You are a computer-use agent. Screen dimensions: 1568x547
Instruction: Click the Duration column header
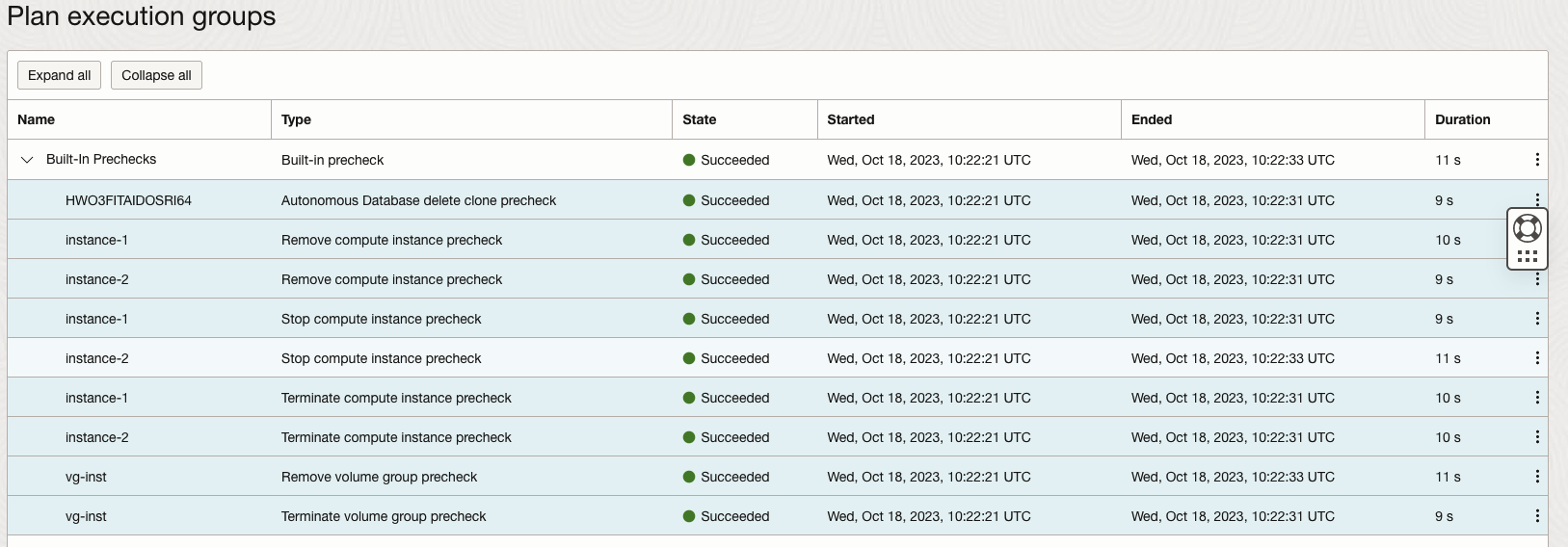(1462, 119)
